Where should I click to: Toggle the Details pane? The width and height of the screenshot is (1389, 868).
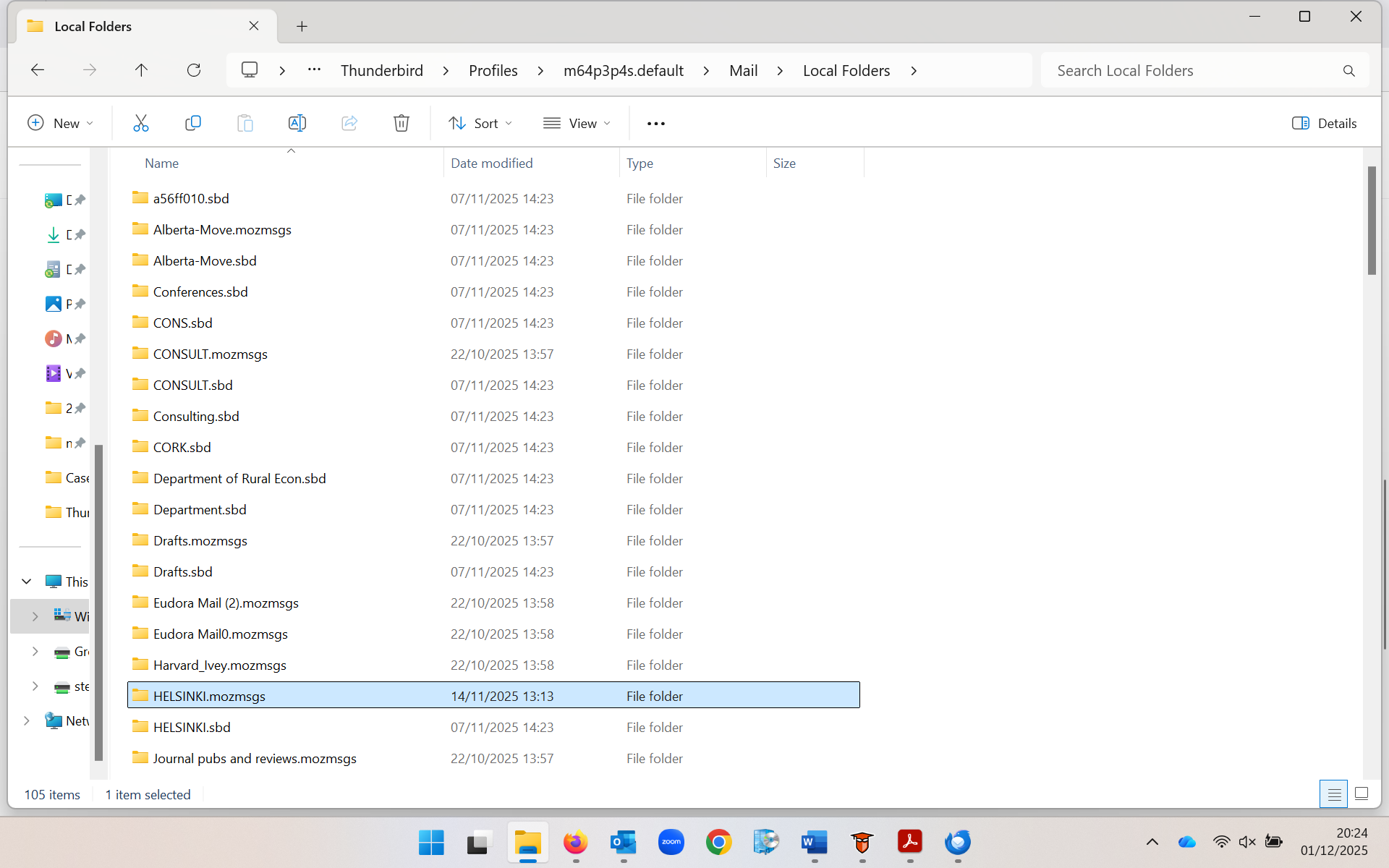(1324, 124)
